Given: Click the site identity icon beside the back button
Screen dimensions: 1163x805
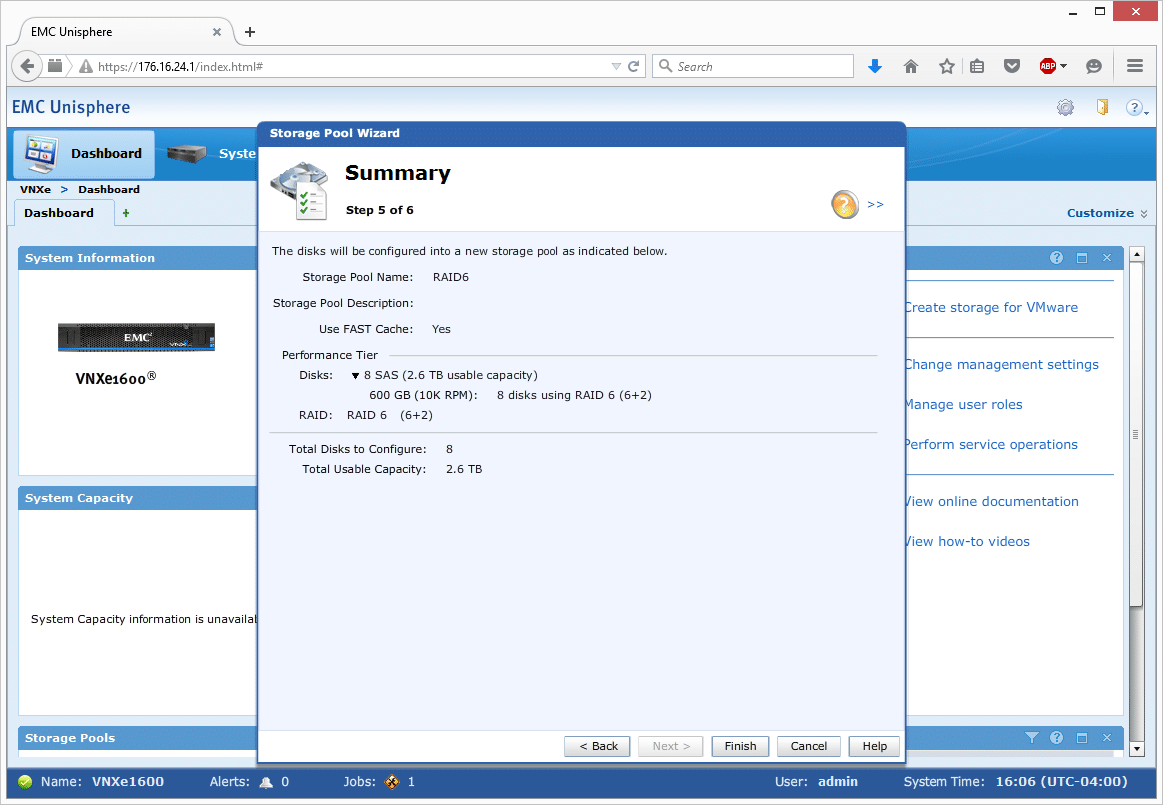Looking at the screenshot, I should (55, 66).
